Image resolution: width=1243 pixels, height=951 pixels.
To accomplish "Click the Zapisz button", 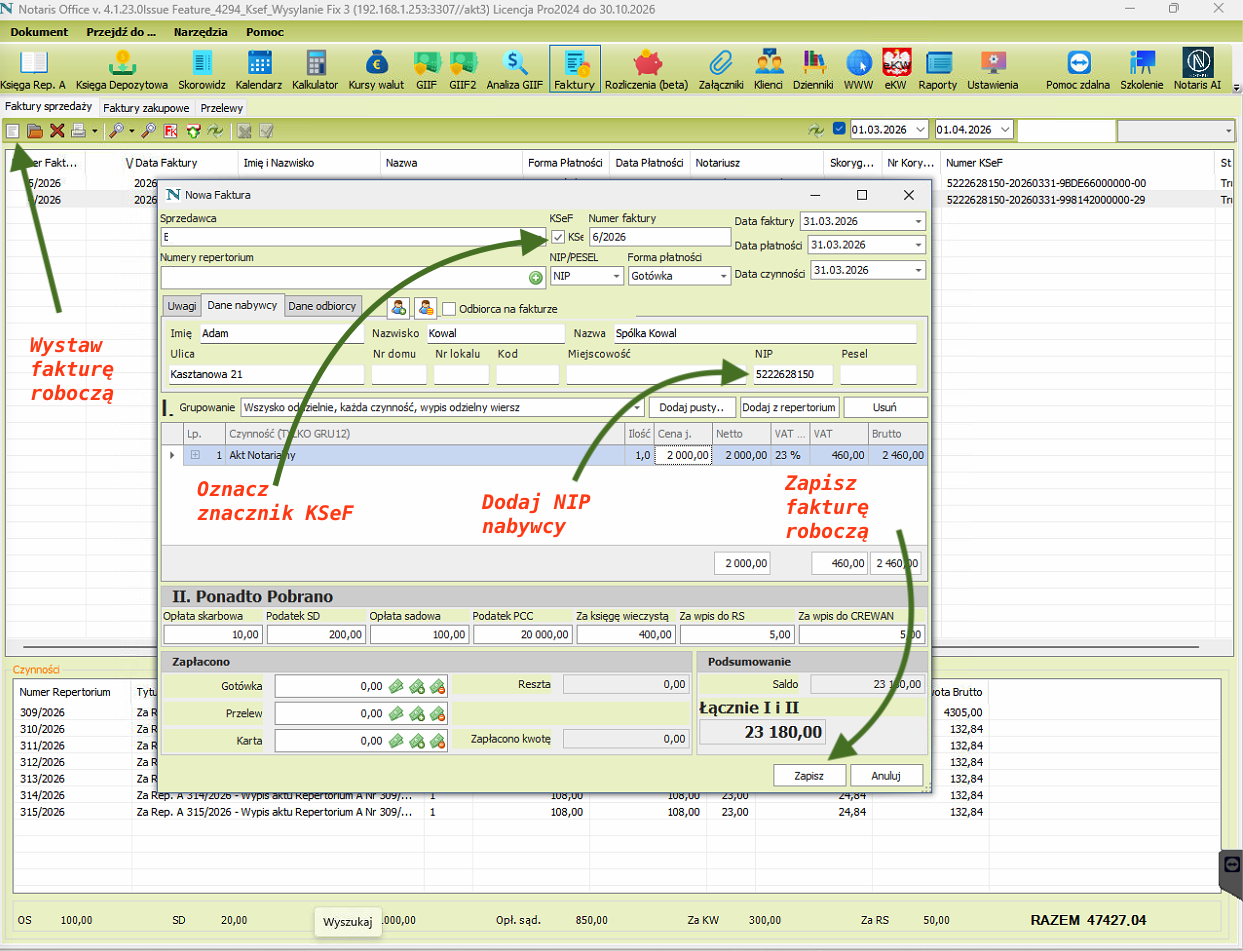I will [x=809, y=775].
